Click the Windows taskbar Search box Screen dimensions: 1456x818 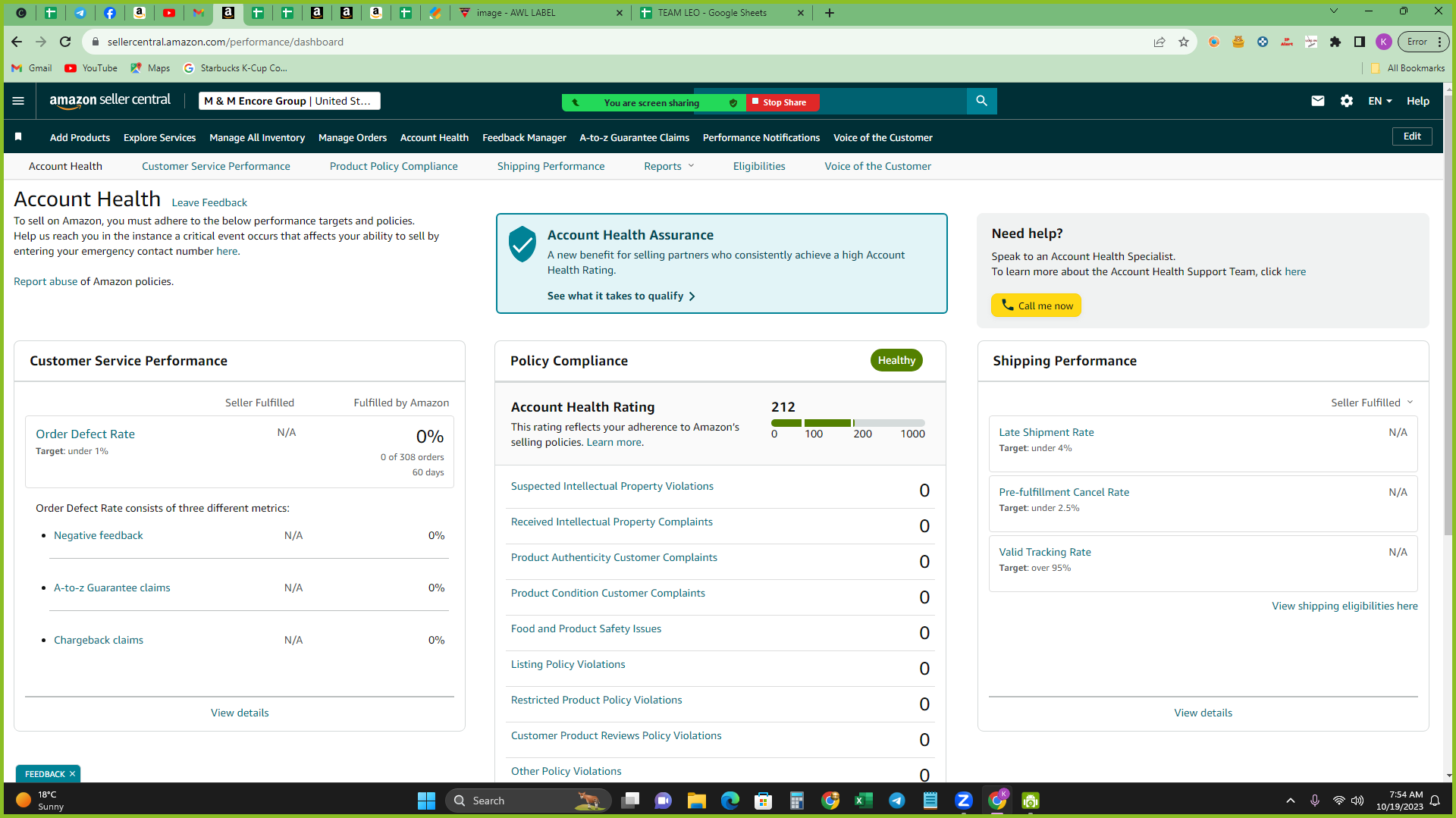529,801
